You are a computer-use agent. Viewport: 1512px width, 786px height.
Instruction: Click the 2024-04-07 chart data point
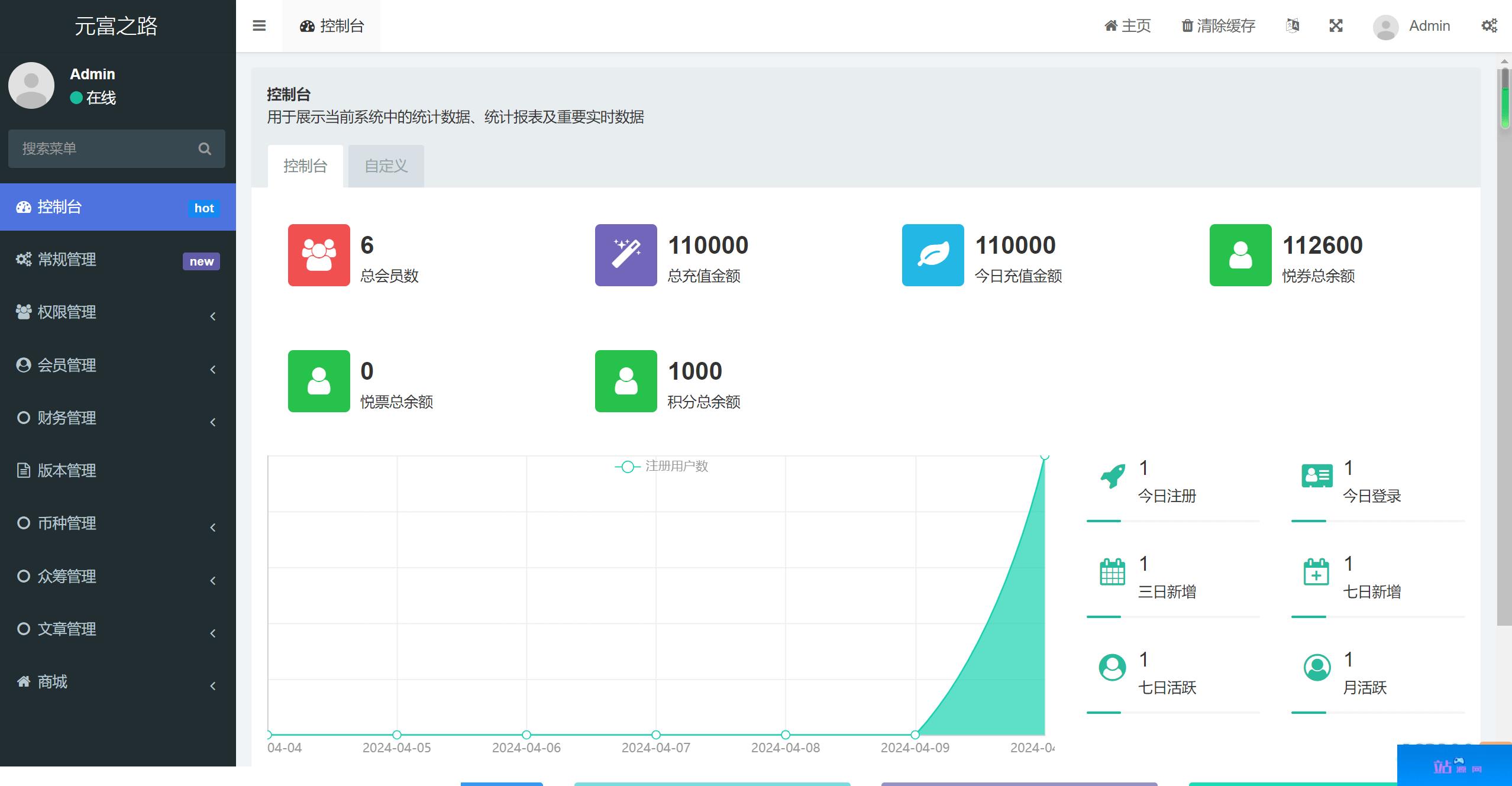(x=656, y=735)
